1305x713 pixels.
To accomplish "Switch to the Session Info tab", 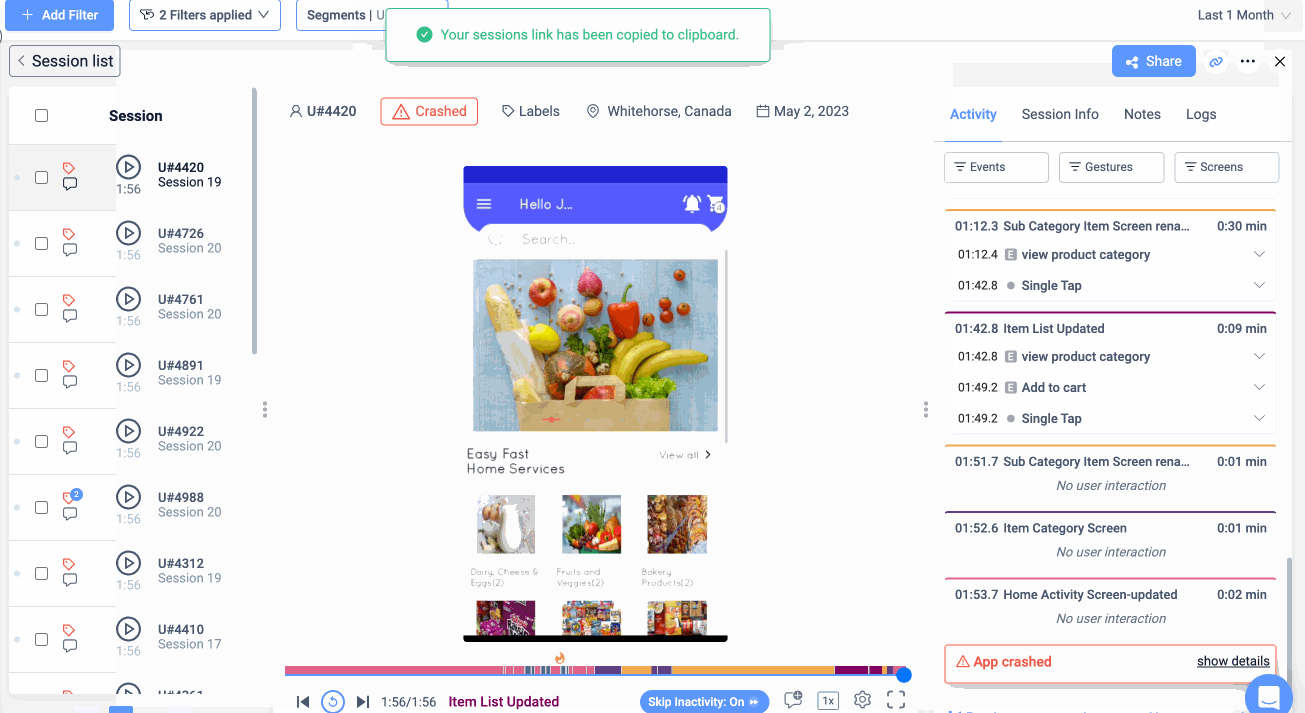I will (1059, 114).
